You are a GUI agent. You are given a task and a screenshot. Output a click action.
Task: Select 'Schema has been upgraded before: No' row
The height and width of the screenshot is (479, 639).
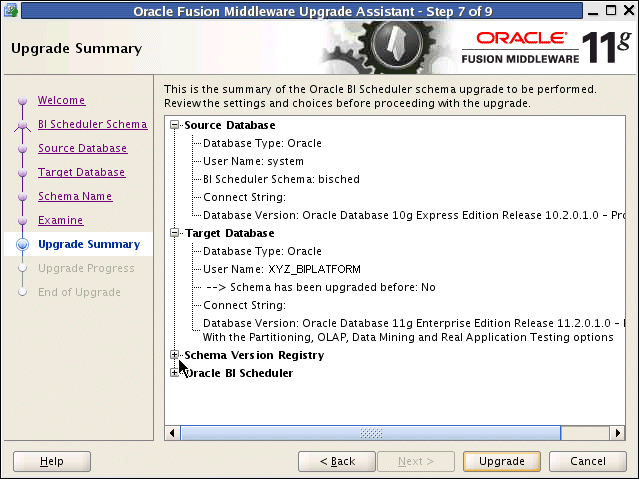coord(319,287)
